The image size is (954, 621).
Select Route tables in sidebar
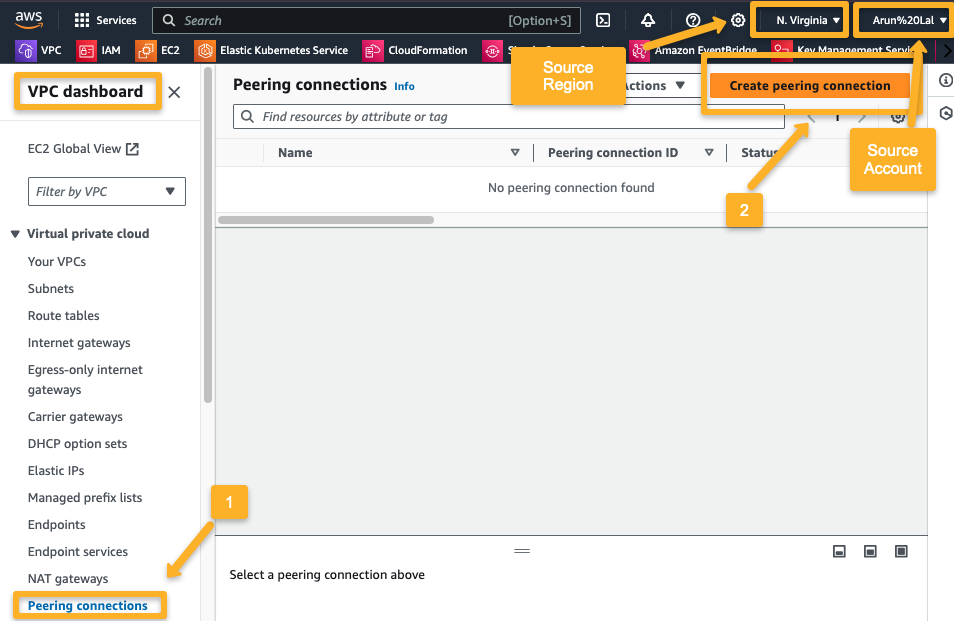pyautogui.click(x=63, y=316)
